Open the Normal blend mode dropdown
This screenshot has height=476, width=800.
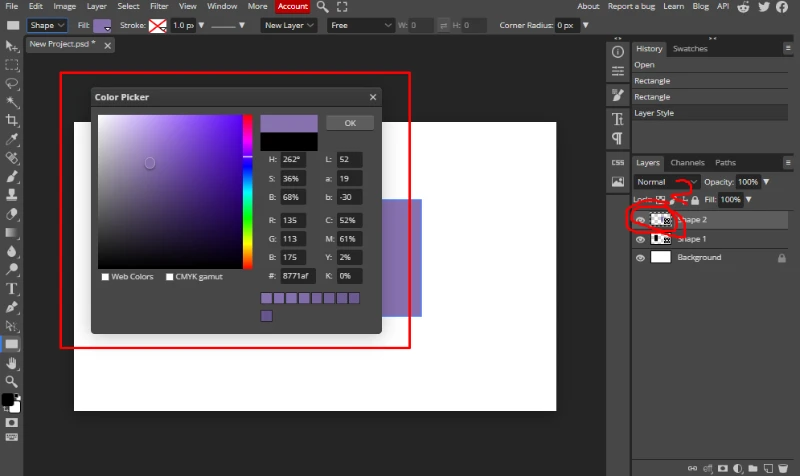tap(666, 182)
